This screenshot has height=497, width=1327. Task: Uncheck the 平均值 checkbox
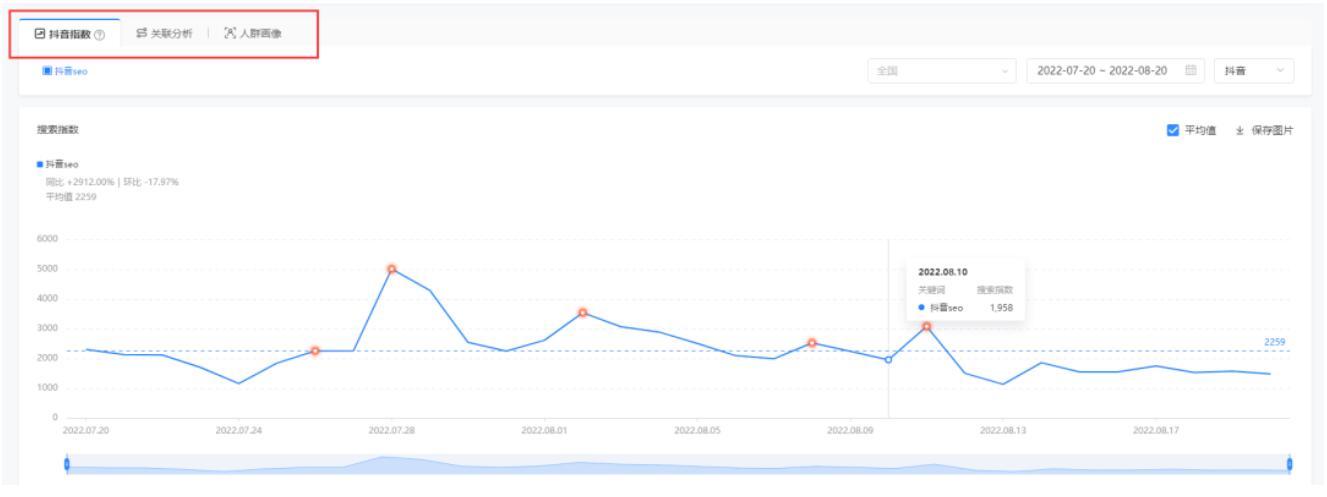click(1173, 131)
